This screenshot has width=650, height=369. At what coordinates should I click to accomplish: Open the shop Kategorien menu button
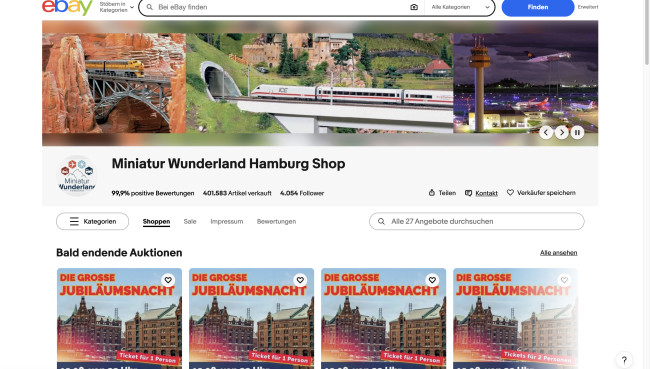[92, 221]
